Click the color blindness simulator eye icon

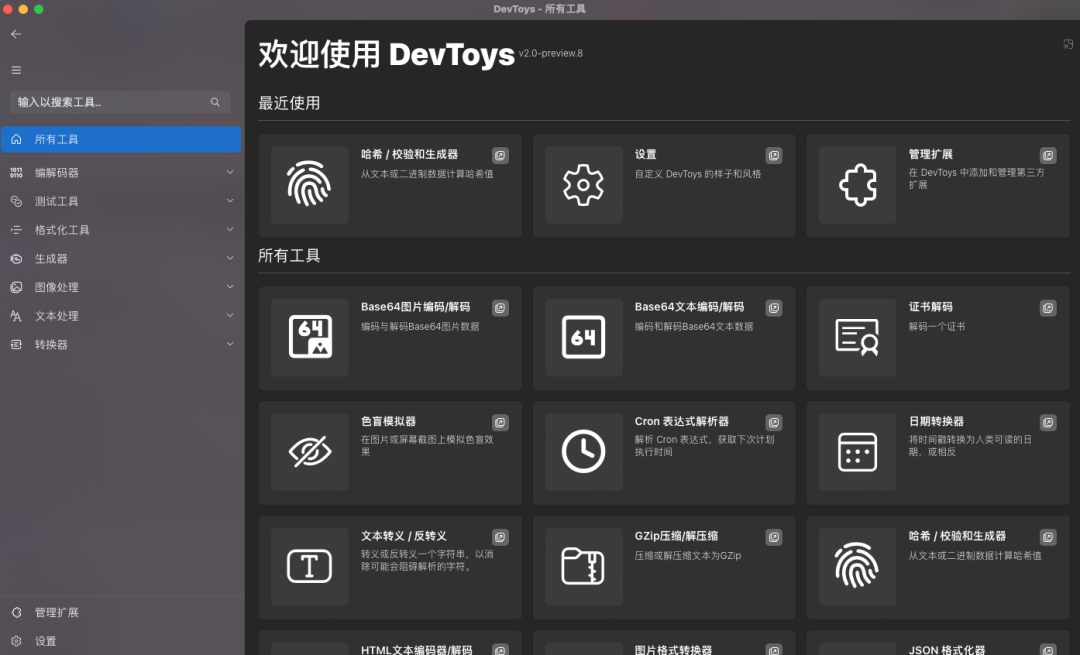(x=309, y=451)
